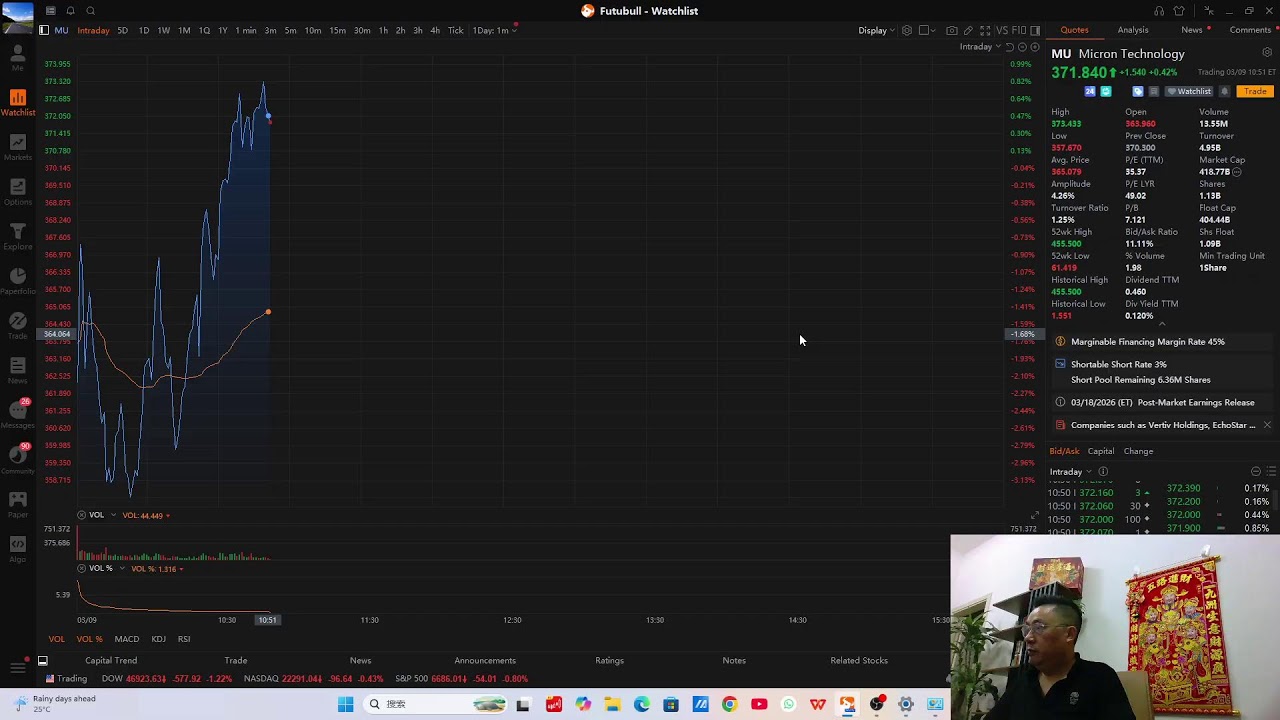Collapse the quote details chevron
Image resolution: width=1280 pixels, height=720 pixels.
point(1161,325)
